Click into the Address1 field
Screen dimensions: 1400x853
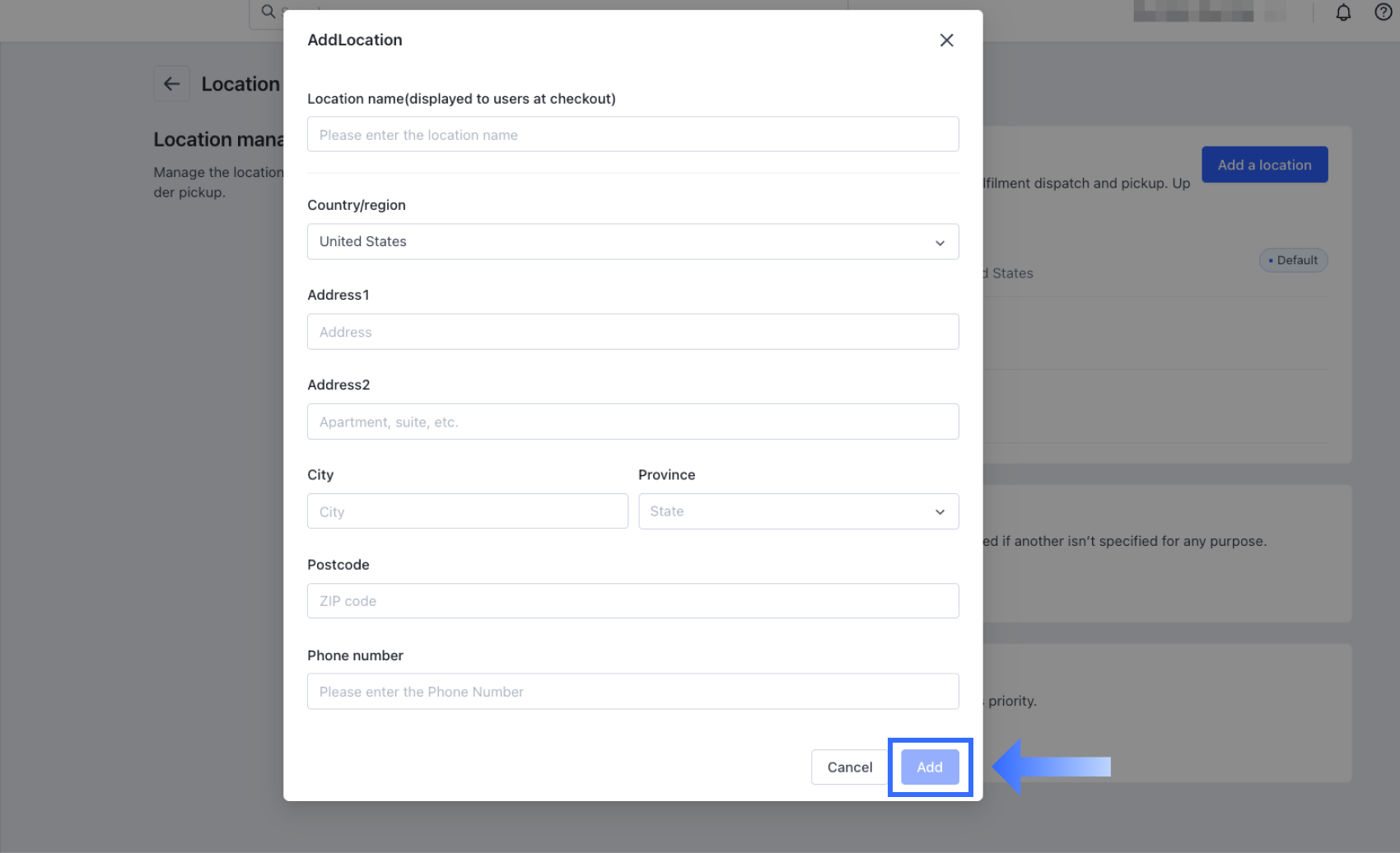click(632, 332)
